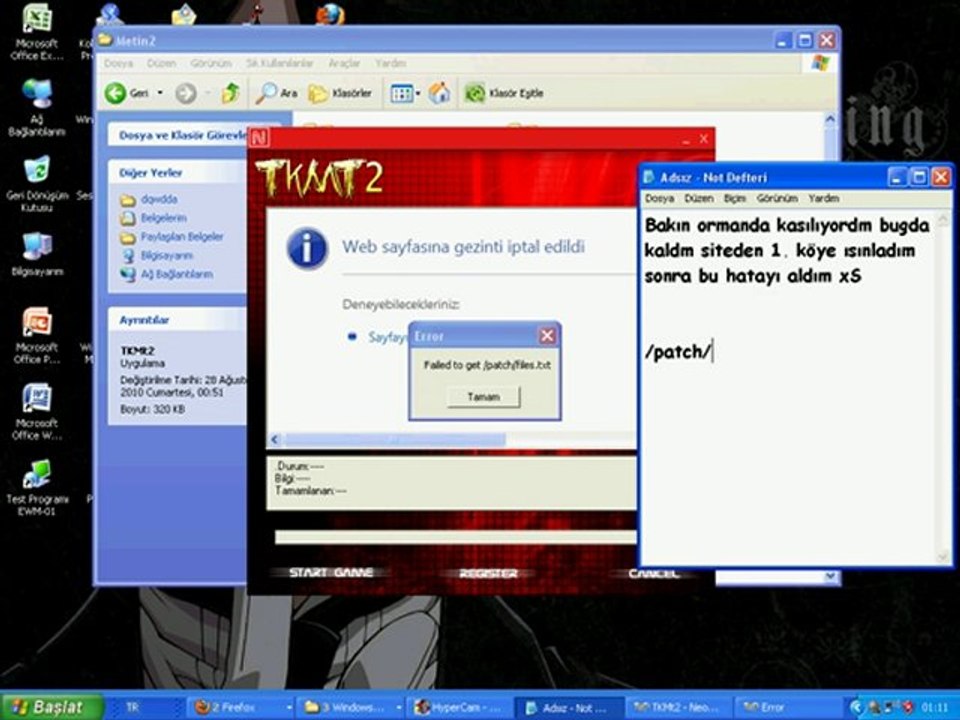Switch to Adsız Not Defteri taskbar button
Image resolution: width=960 pixels, height=720 pixels.
click(571, 708)
